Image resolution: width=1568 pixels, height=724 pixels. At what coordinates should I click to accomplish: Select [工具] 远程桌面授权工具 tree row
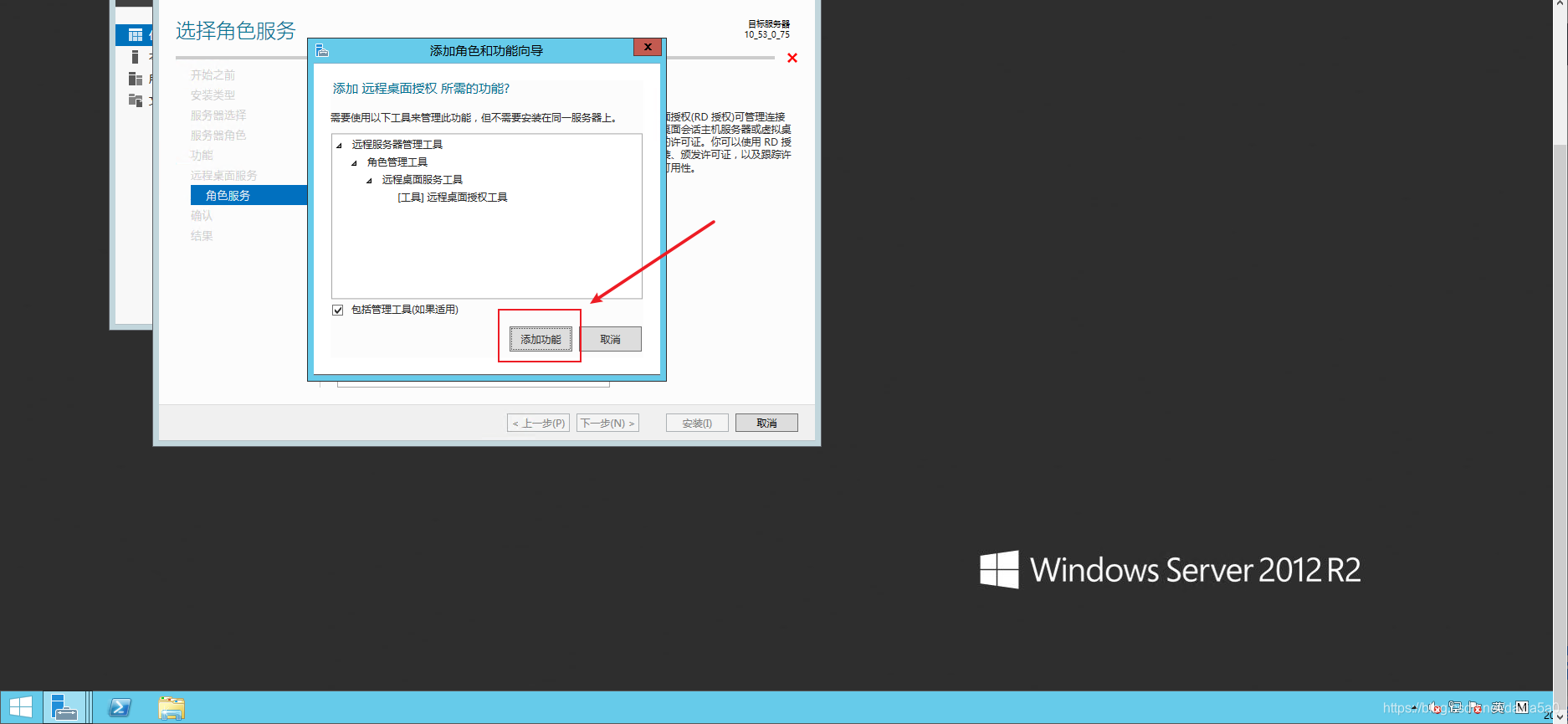click(452, 198)
